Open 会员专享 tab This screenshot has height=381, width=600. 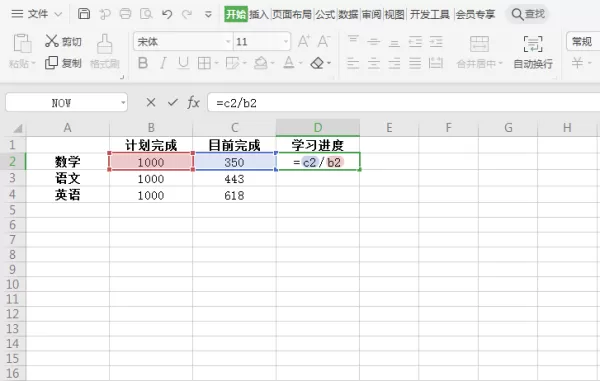pyautogui.click(x=475, y=15)
